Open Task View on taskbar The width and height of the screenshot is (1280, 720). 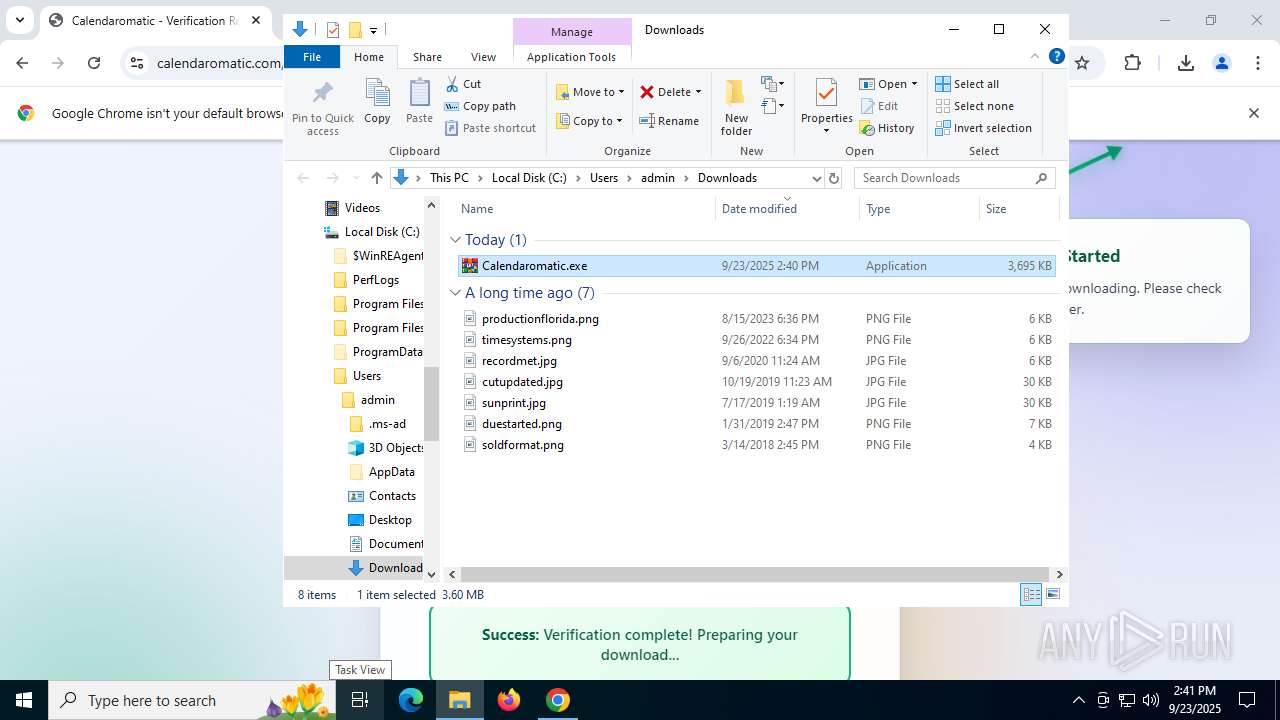(x=360, y=700)
